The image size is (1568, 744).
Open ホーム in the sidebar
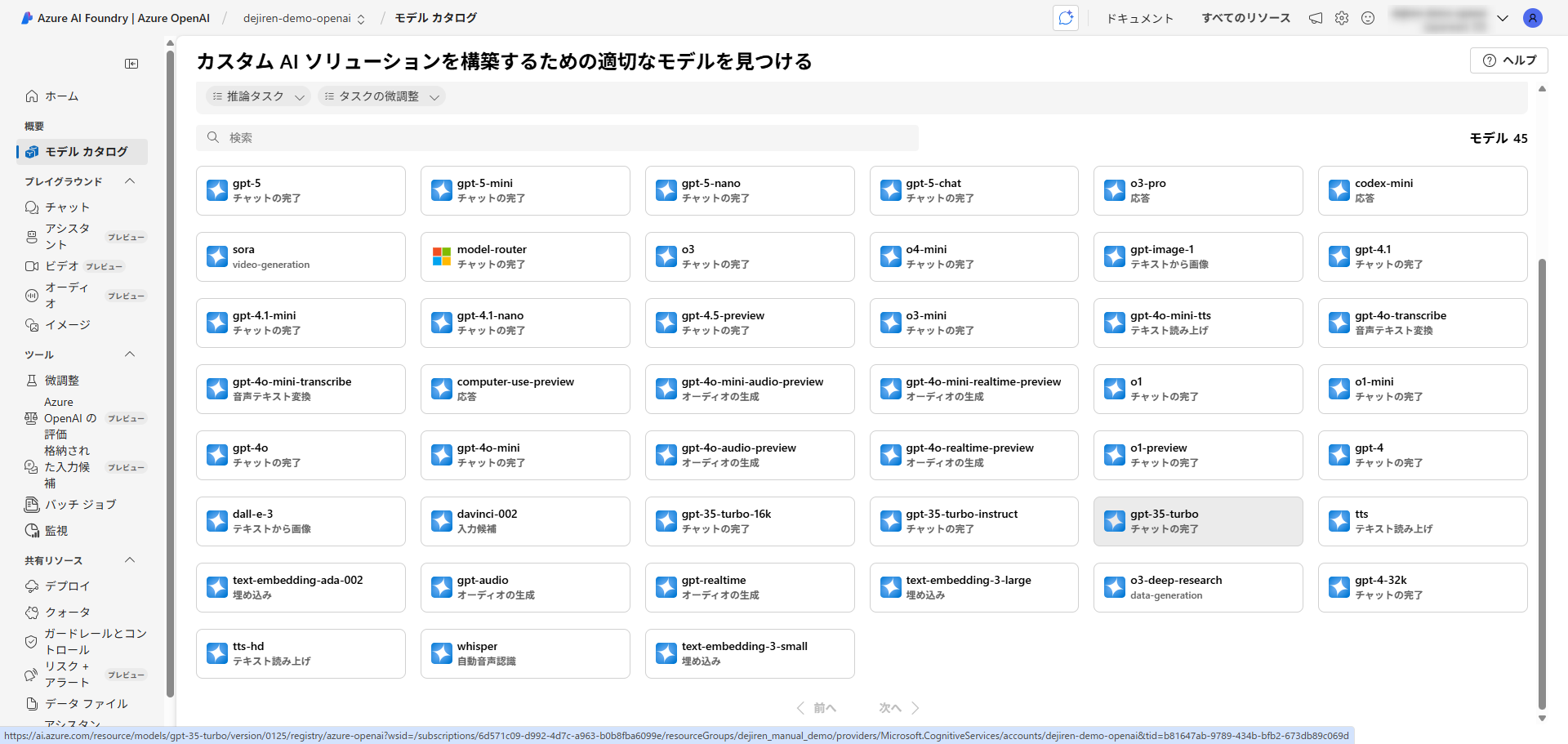82,96
